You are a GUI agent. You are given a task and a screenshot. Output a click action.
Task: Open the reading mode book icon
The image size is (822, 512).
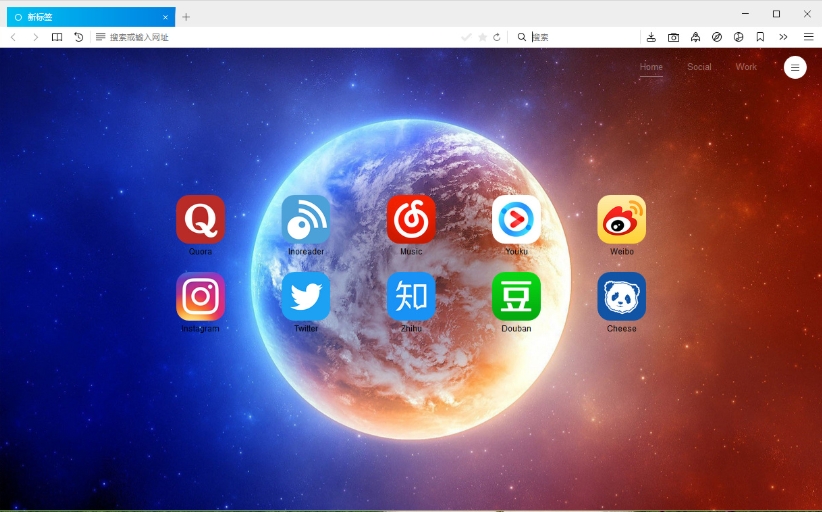click(x=57, y=37)
